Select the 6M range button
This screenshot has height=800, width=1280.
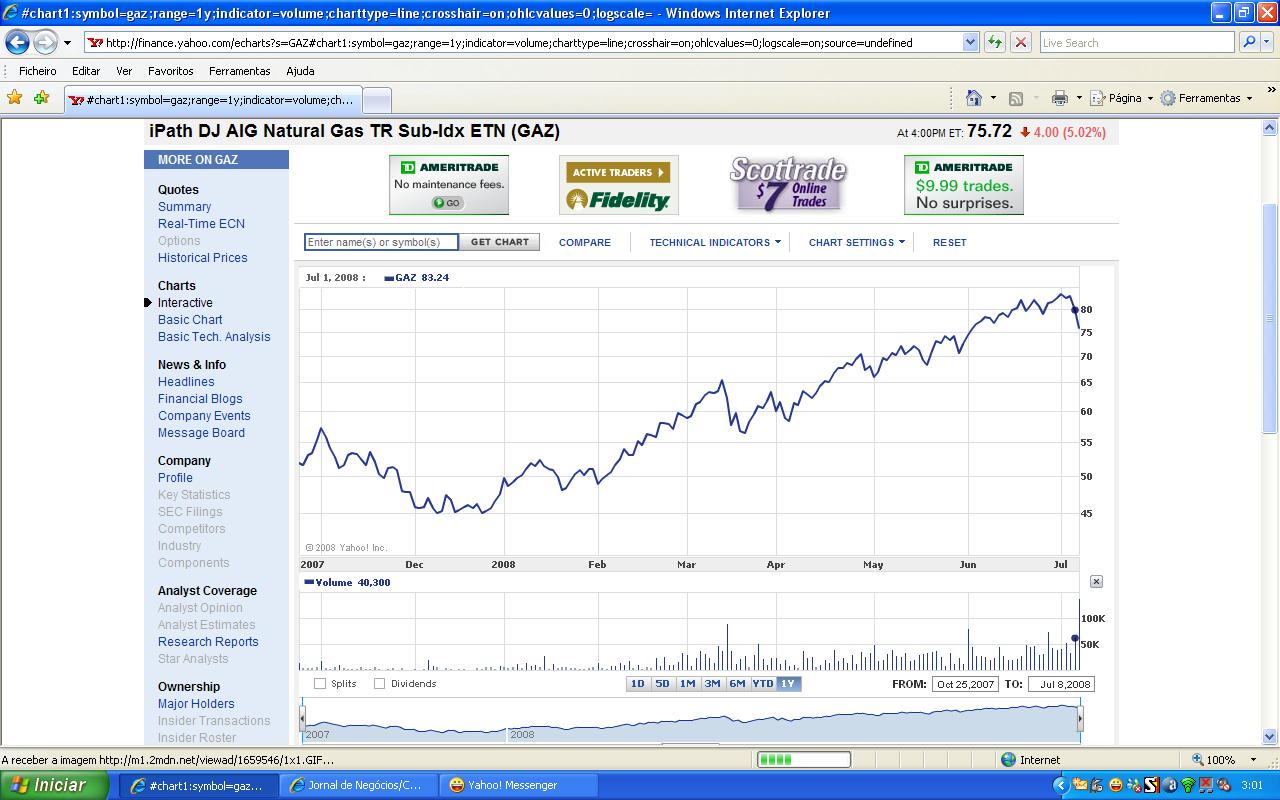(x=738, y=684)
